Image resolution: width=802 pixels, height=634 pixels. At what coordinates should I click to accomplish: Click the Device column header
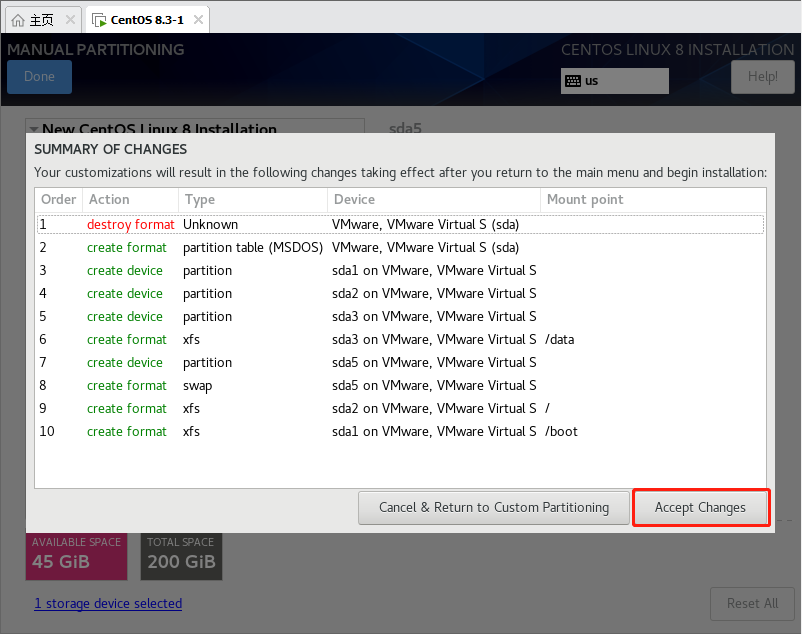(x=434, y=199)
